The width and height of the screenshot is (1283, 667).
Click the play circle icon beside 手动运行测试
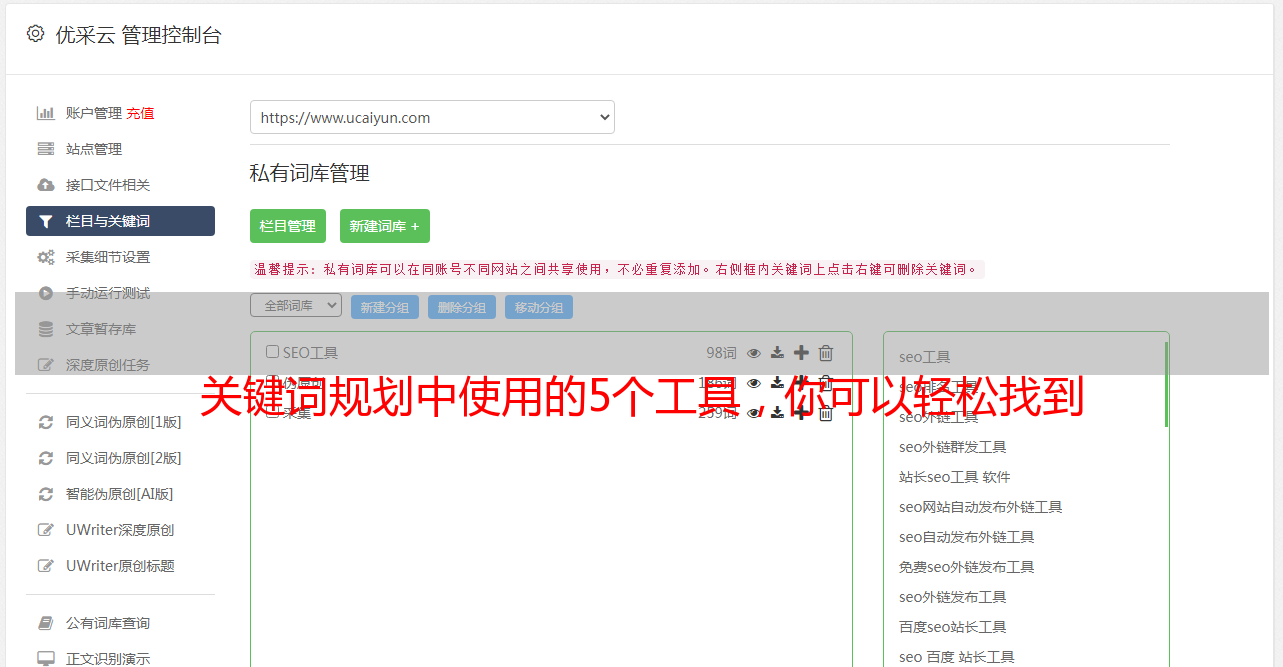point(46,293)
